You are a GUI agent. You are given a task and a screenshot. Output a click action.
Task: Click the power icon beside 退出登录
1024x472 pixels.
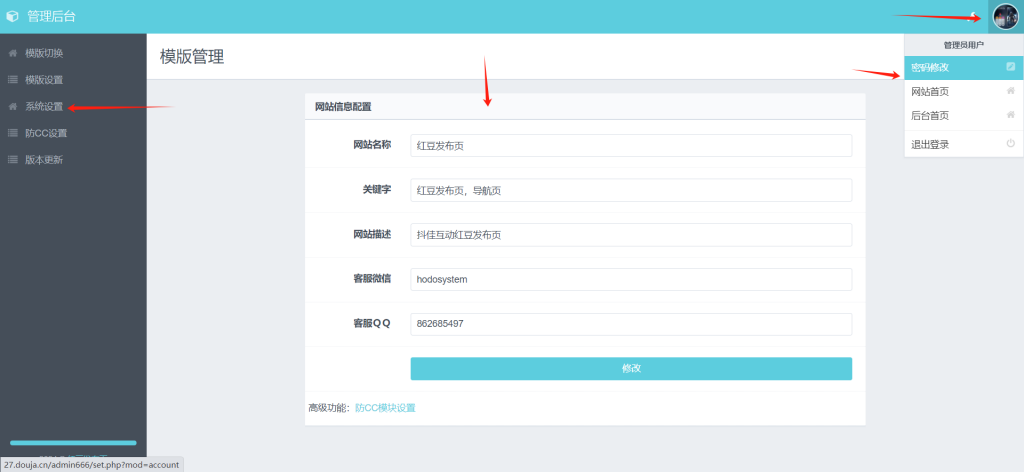(1010, 144)
